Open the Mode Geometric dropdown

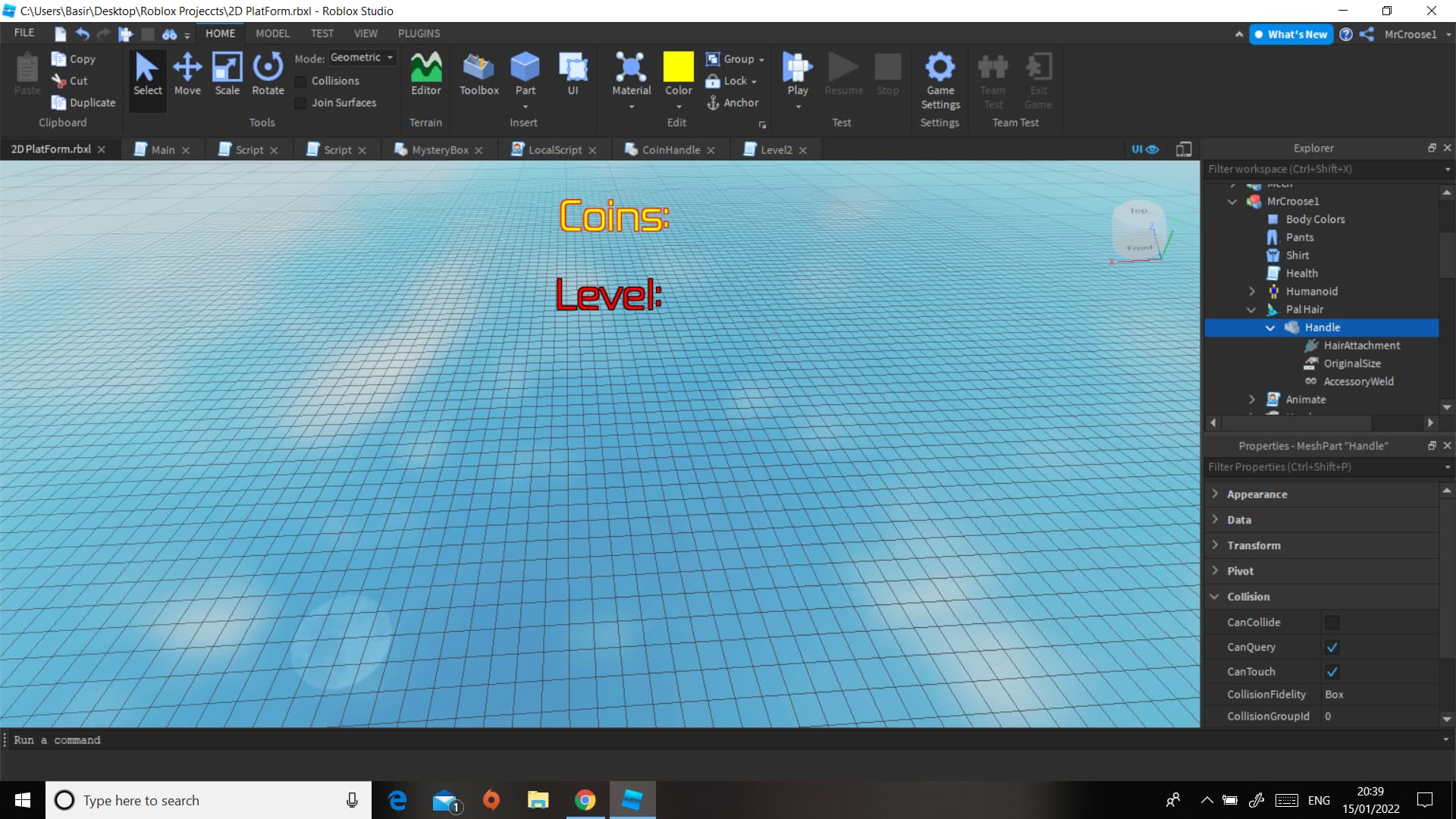(362, 58)
